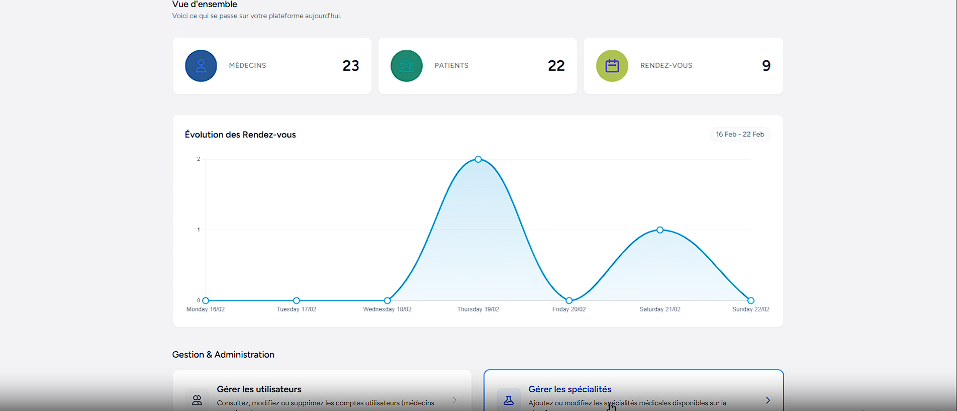This screenshot has height=411, width=957.
Task: Click the green Patients group icon
Action: point(407,66)
